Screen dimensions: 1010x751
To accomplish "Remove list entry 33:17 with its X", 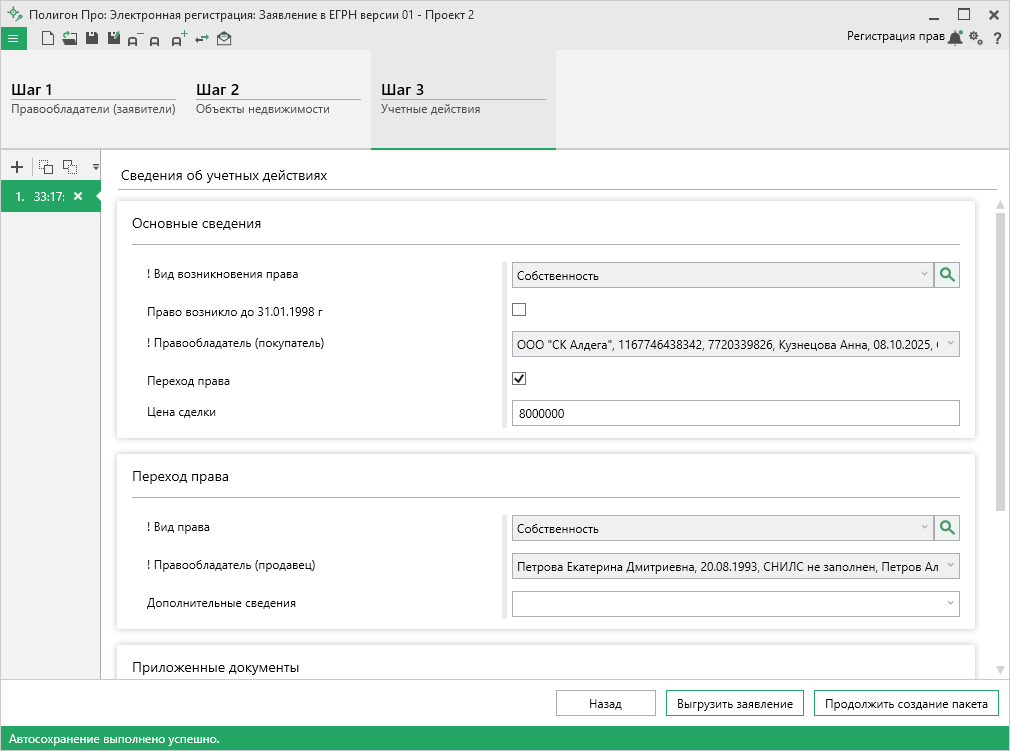I will [x=78, y=196].
